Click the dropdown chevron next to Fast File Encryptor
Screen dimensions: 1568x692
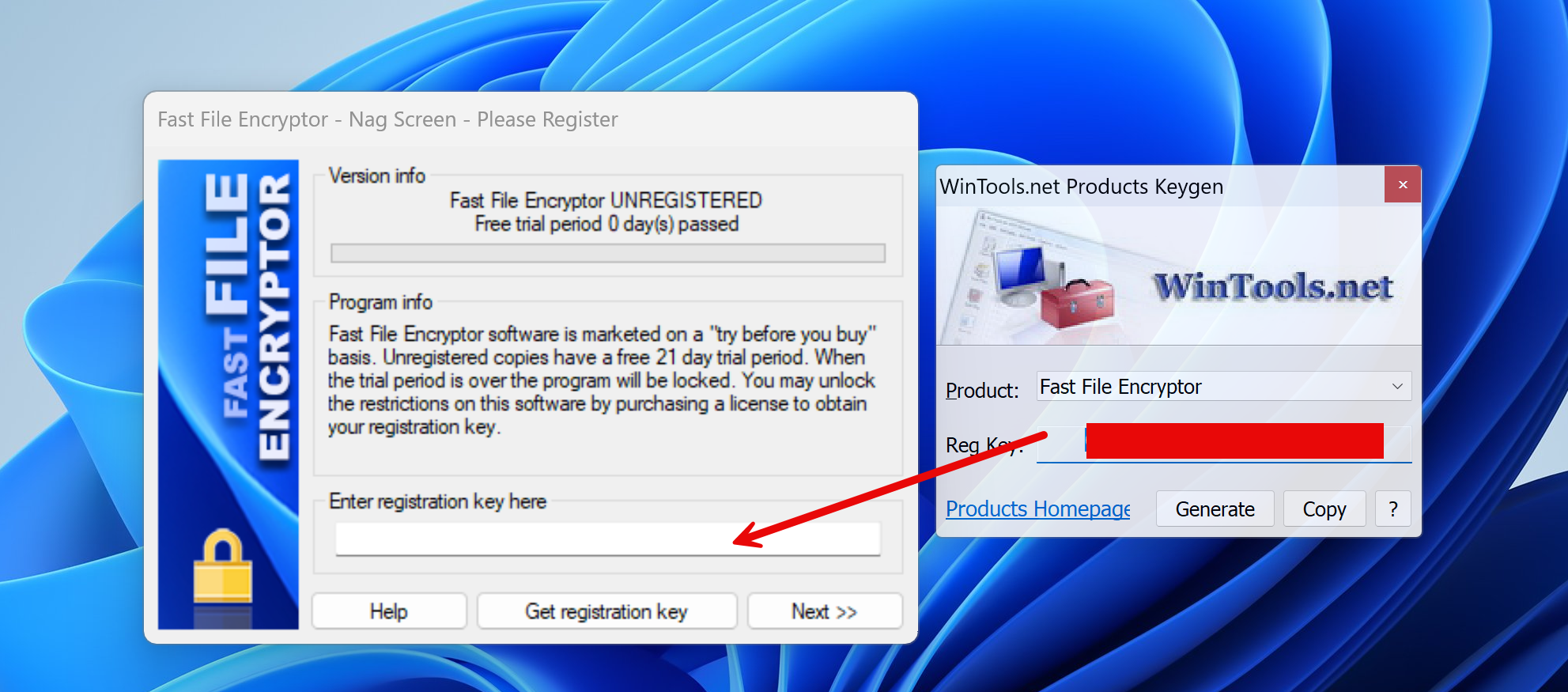[x=1397, y=387]
